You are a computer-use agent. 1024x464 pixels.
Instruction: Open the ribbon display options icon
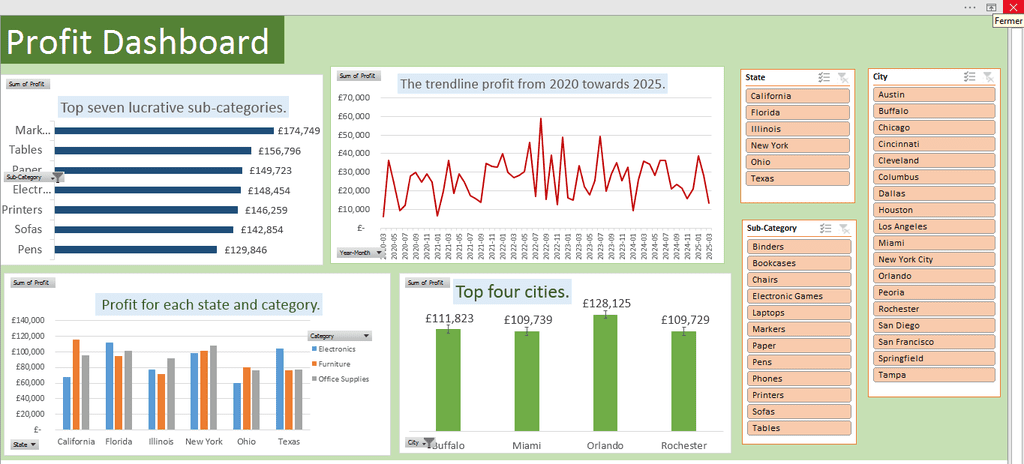(990, 7)
